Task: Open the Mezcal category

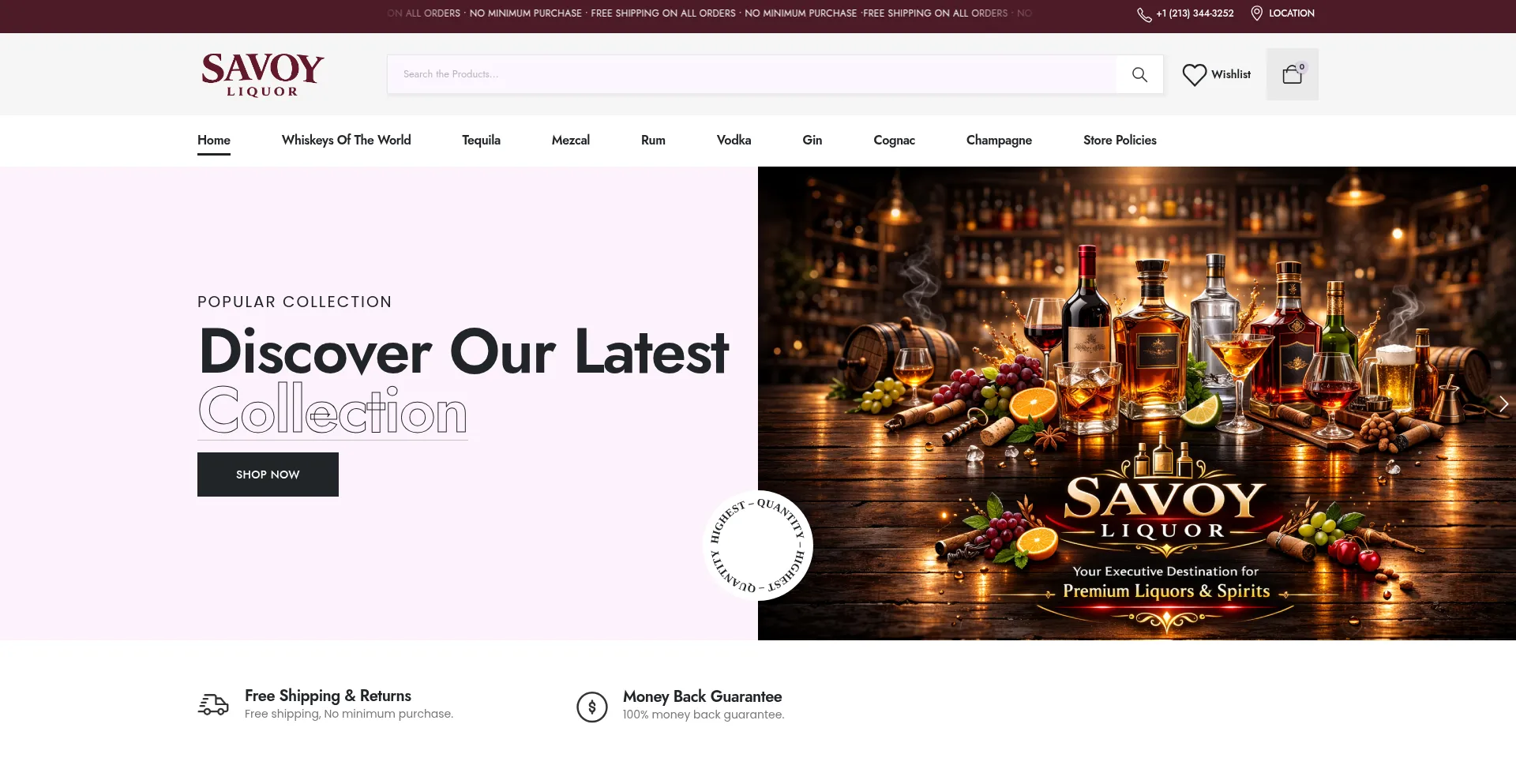Action: [x=571, y=140]
